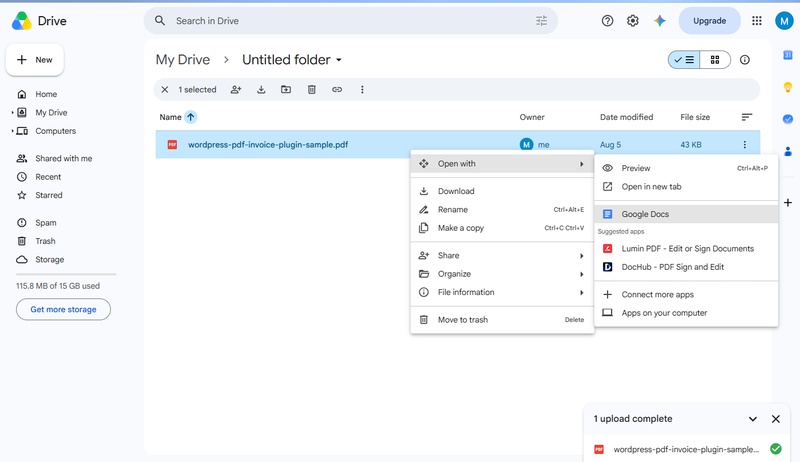Switch to list layout view
This screenshot has width=800, height=462.
[x=684, y=60]
